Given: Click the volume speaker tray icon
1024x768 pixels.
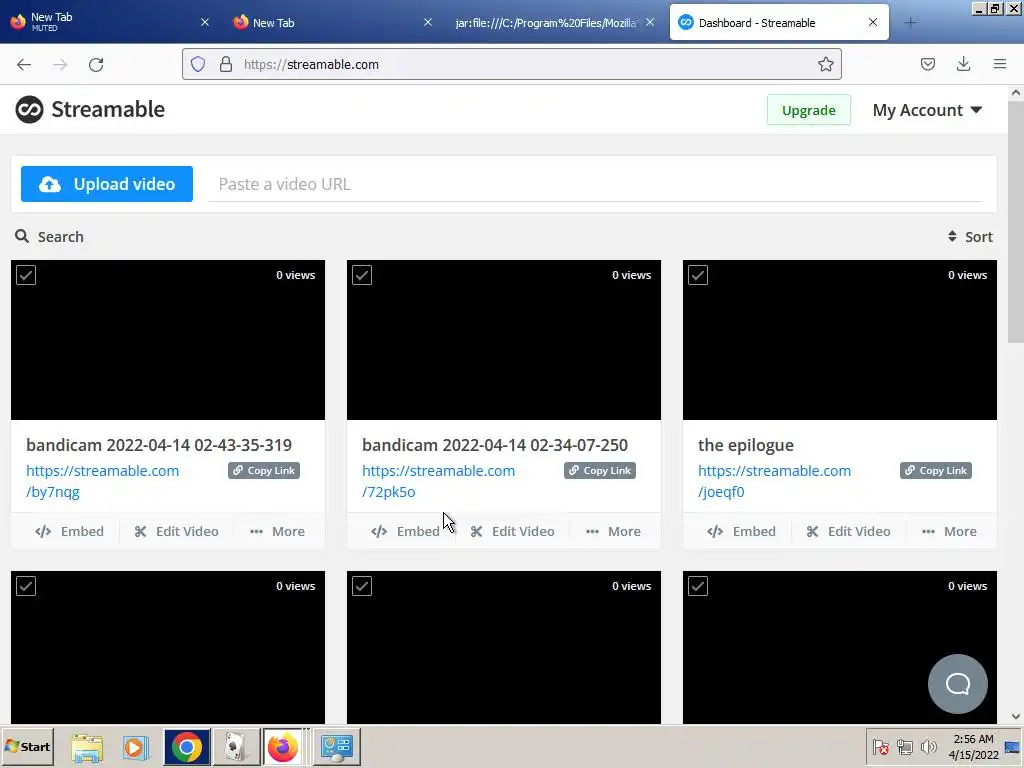Looking at the screenshot, I should tap(928, 746).
